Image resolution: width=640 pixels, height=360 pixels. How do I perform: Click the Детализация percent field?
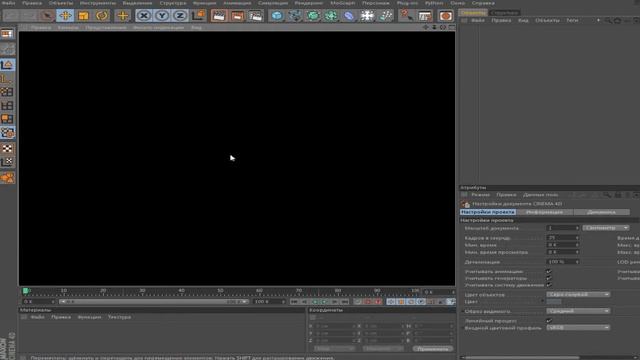point(562,262)
